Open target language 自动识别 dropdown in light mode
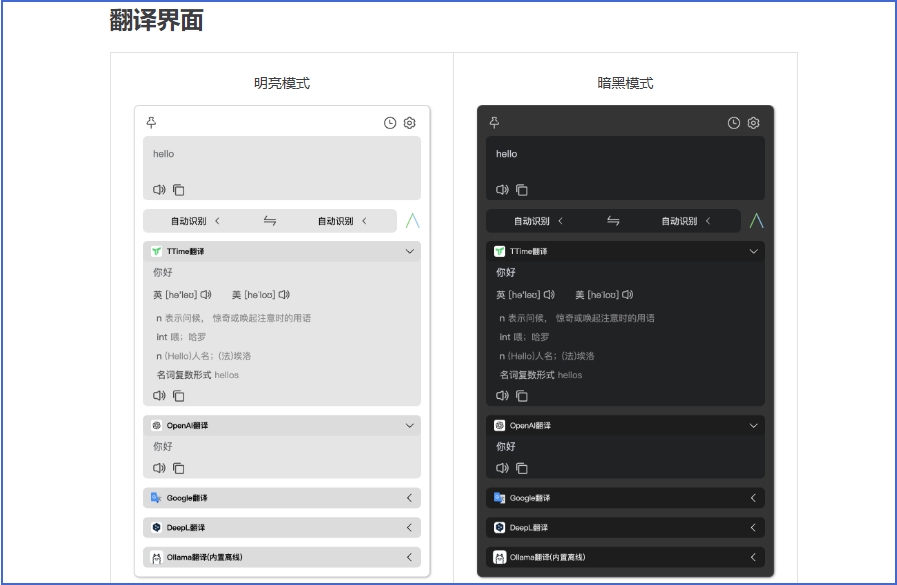The width and height of the screenshot is (897, 585). [342, 221]
